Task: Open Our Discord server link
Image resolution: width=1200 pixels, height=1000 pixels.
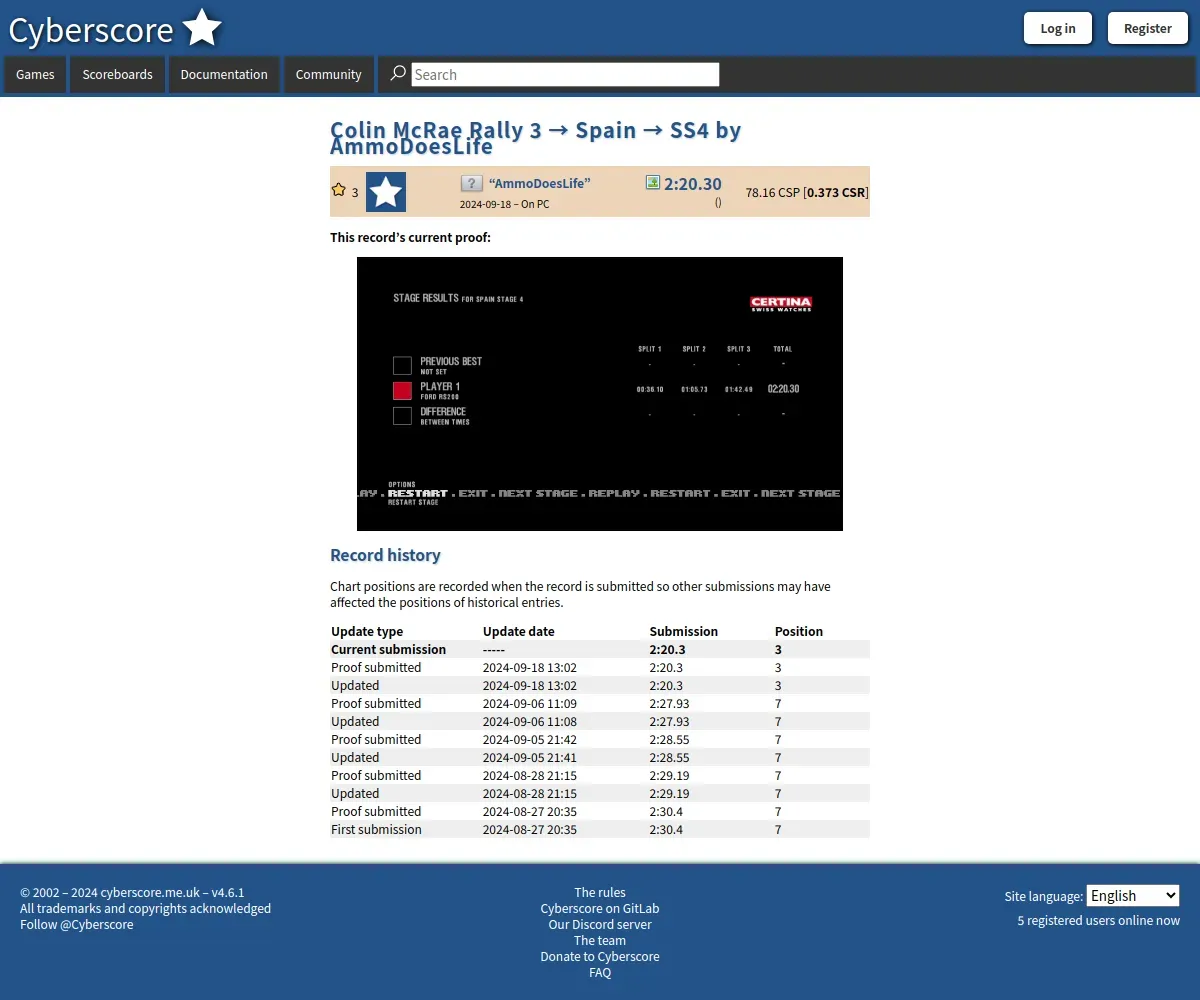Action: tap(600, 924)
